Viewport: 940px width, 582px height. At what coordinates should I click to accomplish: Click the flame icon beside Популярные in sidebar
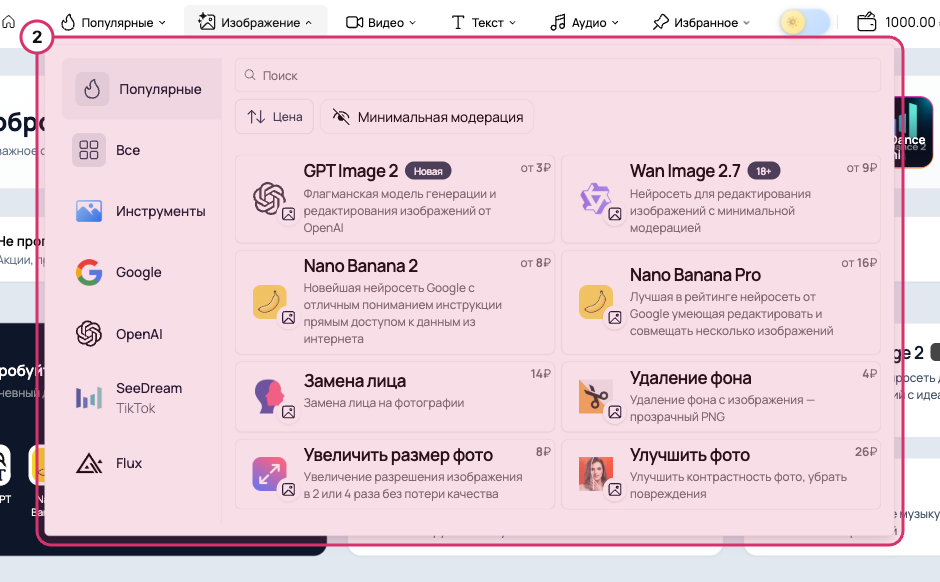pos(92,89)
